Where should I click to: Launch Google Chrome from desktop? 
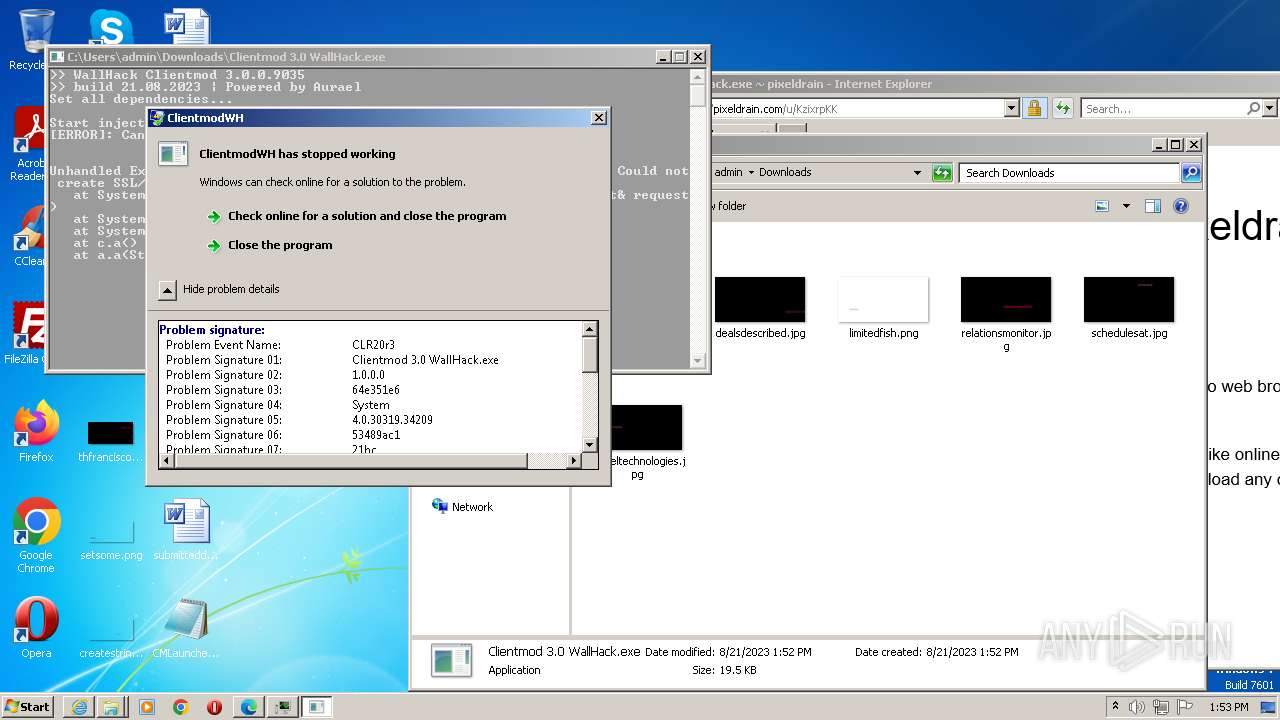tap(36, 535)
